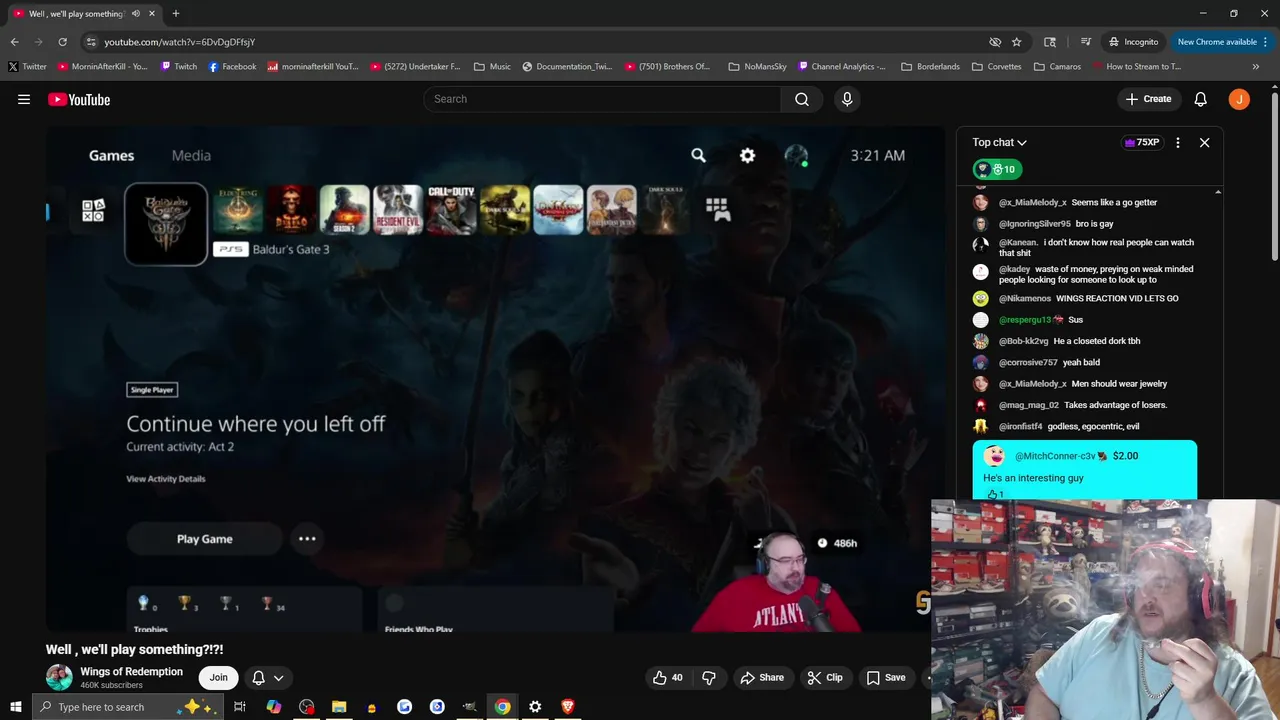Mute the tab using the speaker icon
The width and height of the screenshot is (1280, 720).
135,14
